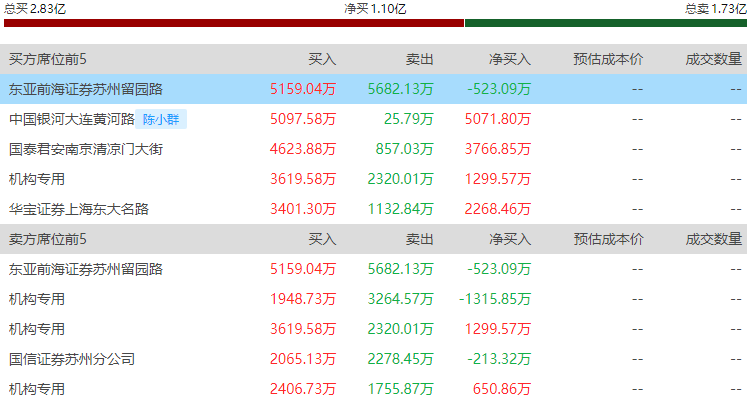
Task: Open 国信证券苏州分公司 seller seat
Action: coord(72,359)
